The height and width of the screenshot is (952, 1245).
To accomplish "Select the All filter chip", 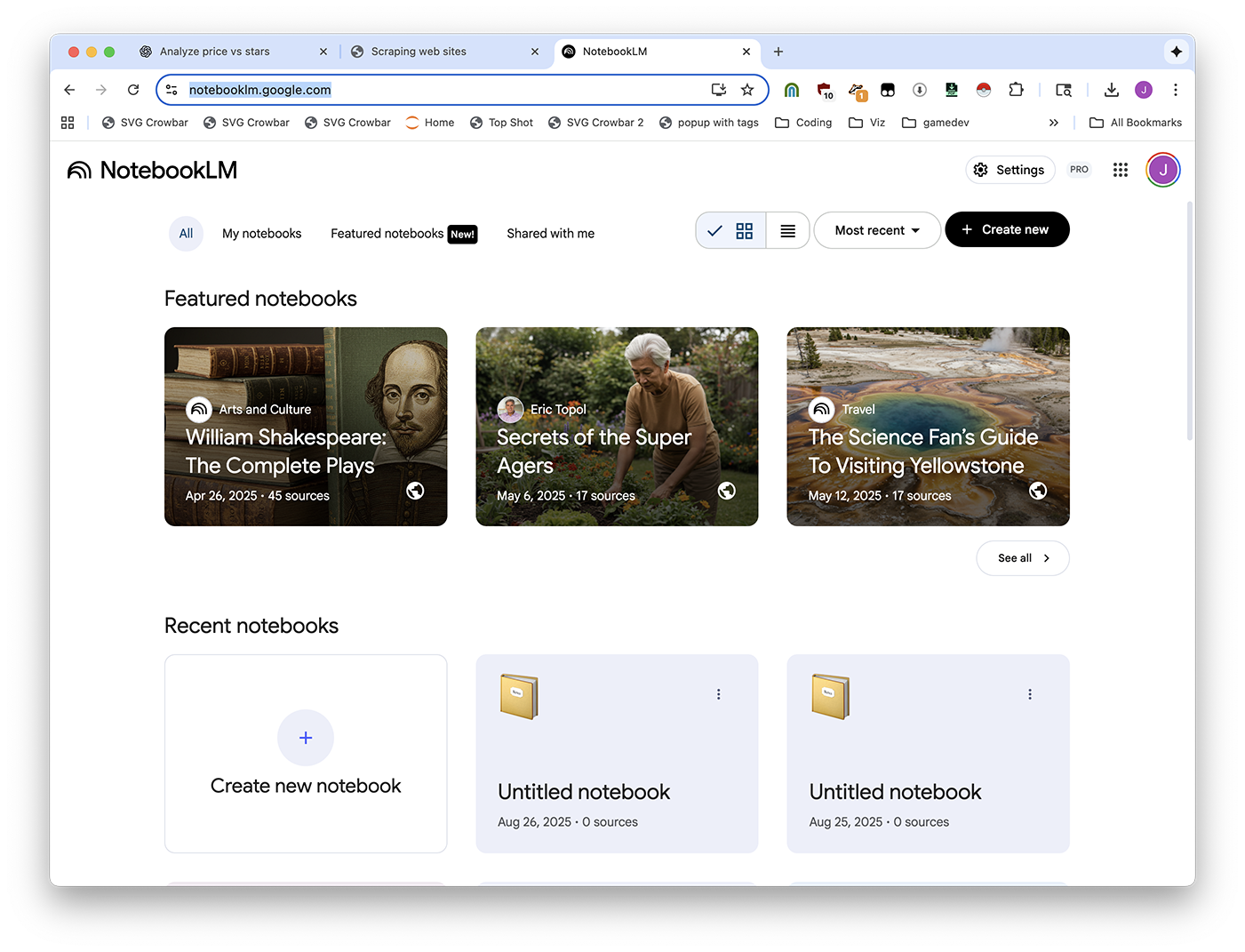I will [186, 234].
